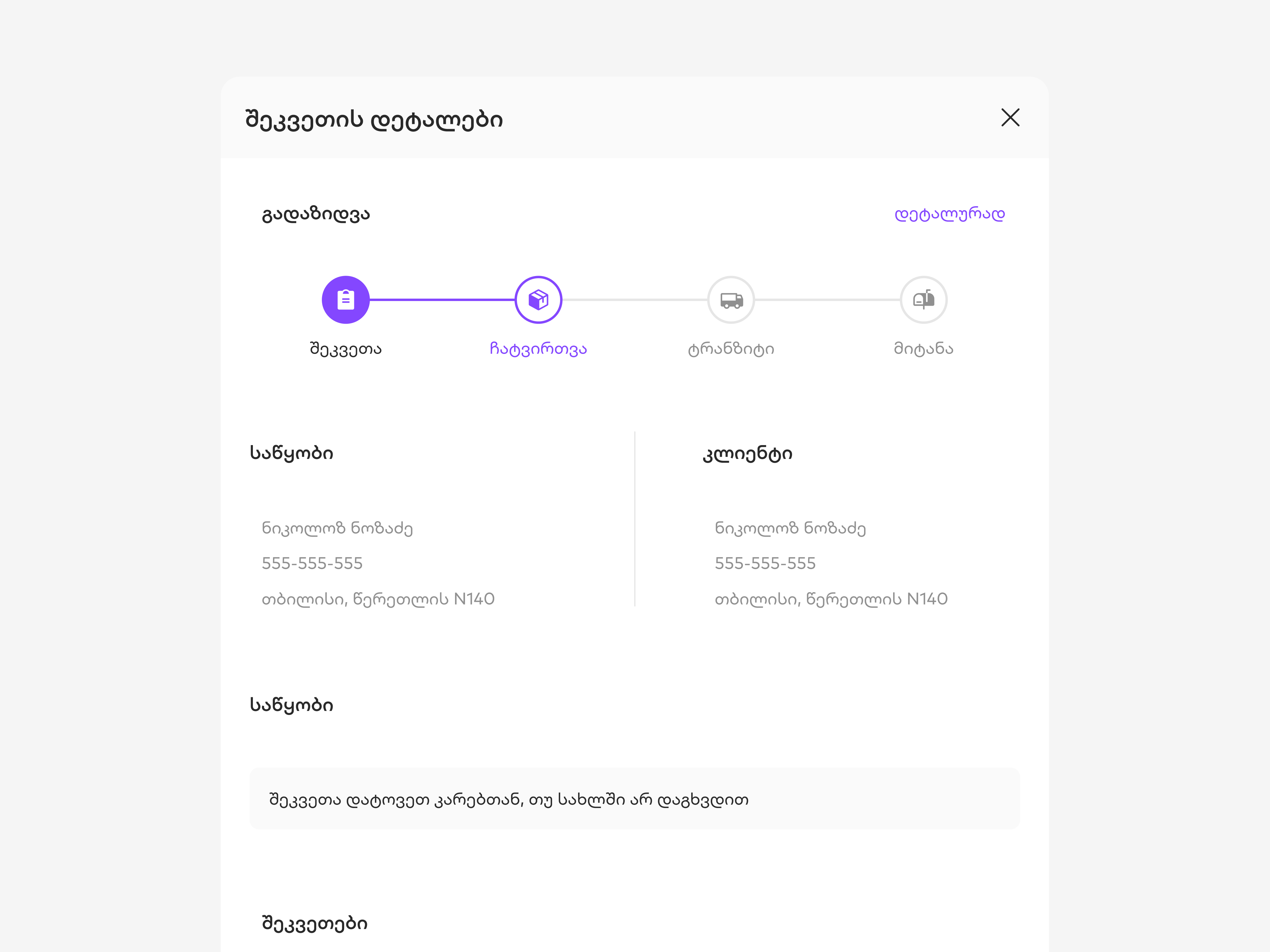Click the client address თბილისი, წერეთლის N140
The image size is (1270, 952).
[831, 598]
